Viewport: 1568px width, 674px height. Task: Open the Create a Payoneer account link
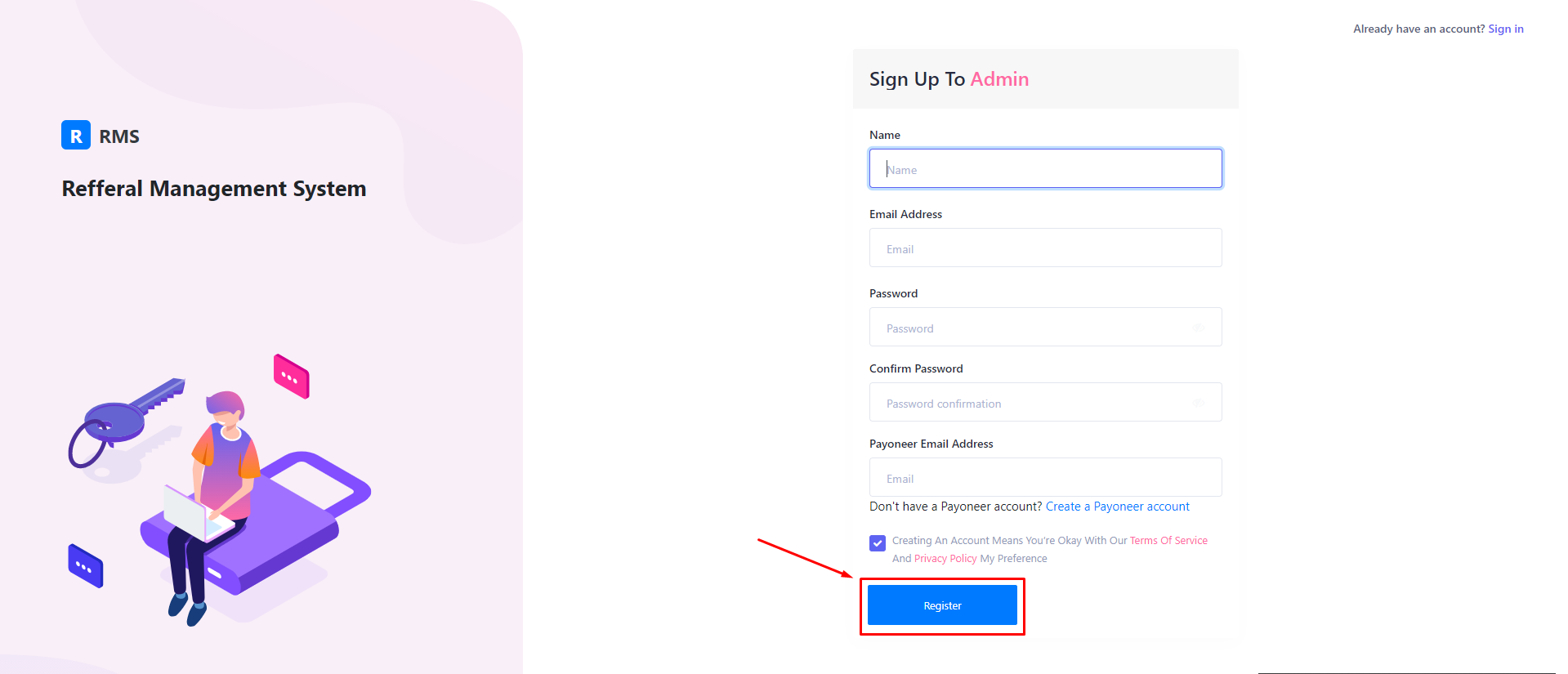1118,507
